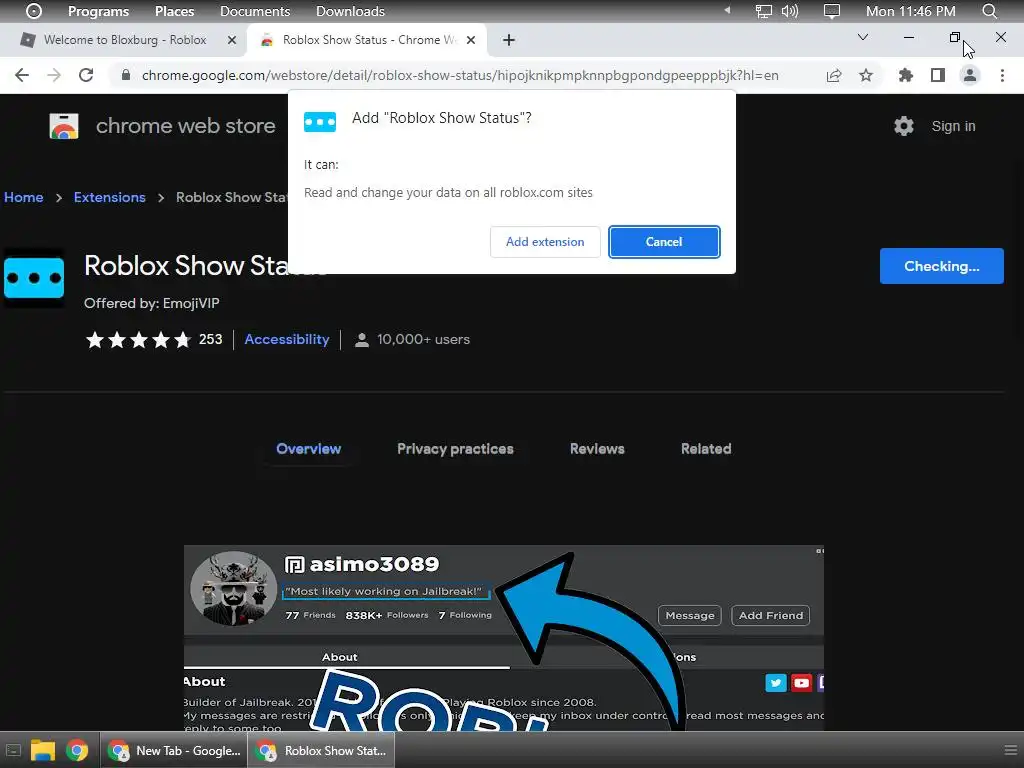Open the Programs menu

tap(99, 11)
